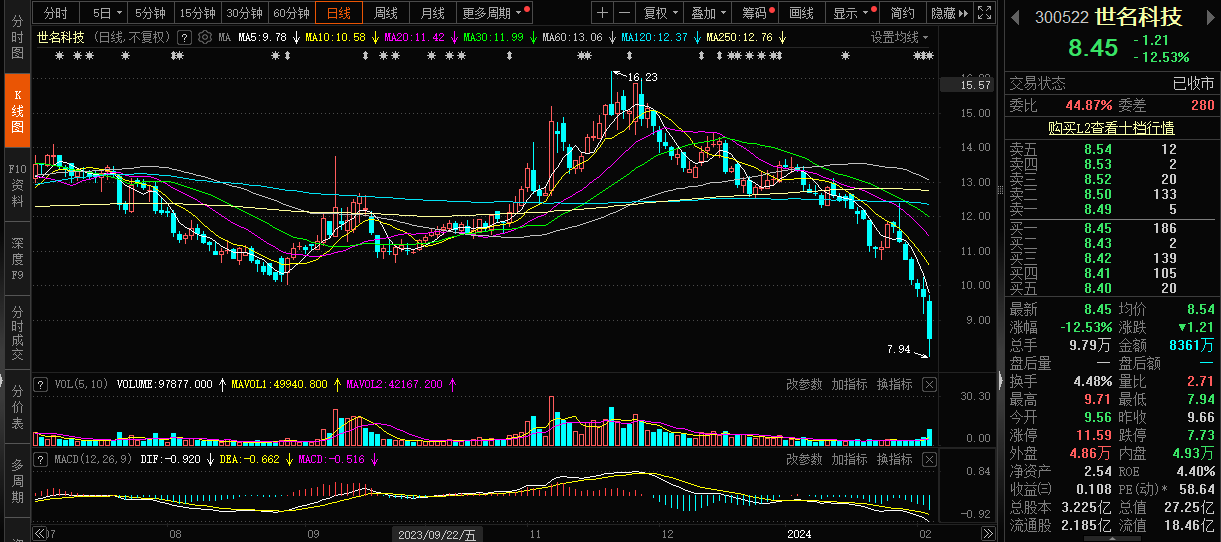Click the question mark help icon near chart title
The image size is (1221, 542).
184,37
